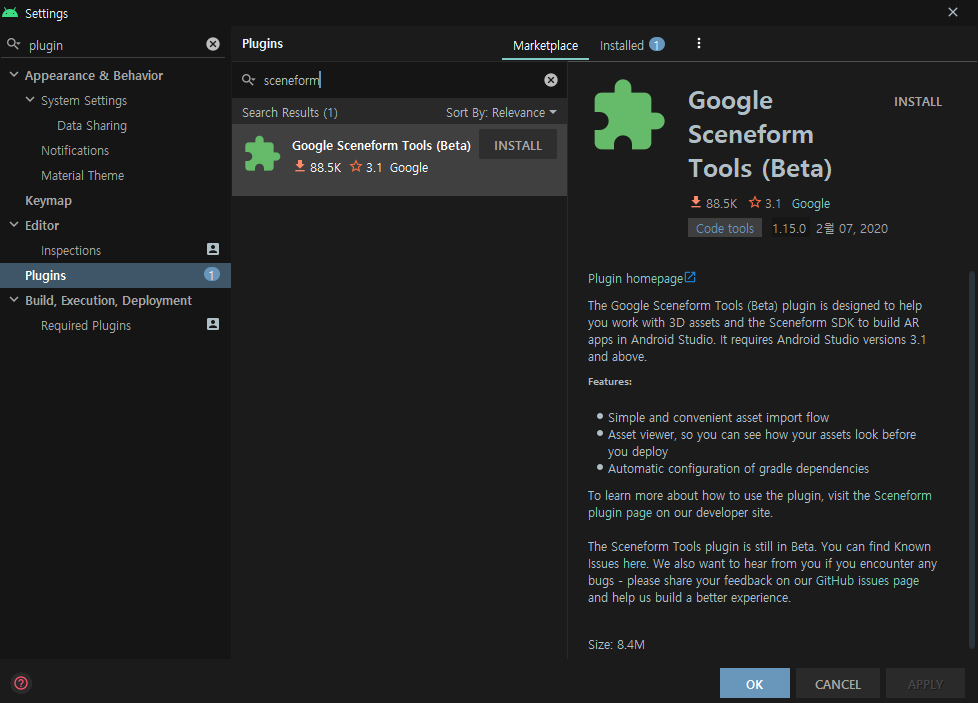Click the Inspections project-profile icon
Screen dimensions: 978x703
pyautogui.click(x=213, y=249)
